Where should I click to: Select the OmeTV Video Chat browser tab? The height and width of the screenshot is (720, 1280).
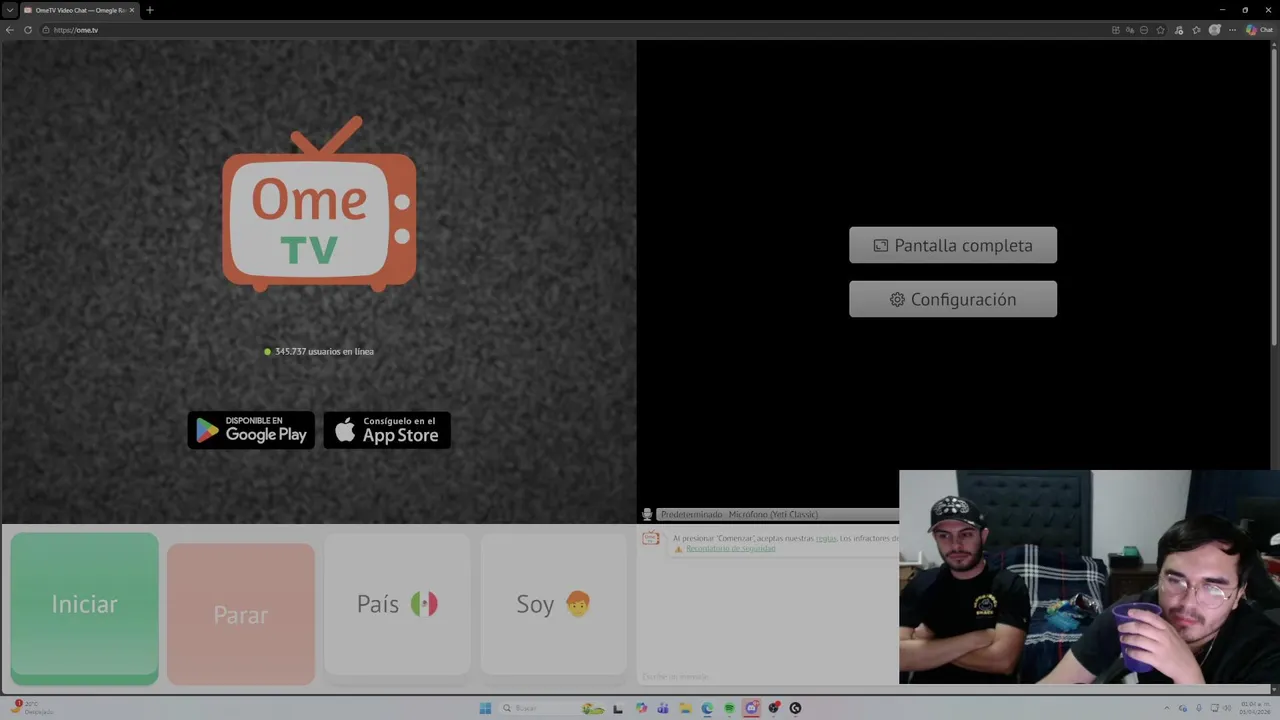coord(78,10)
